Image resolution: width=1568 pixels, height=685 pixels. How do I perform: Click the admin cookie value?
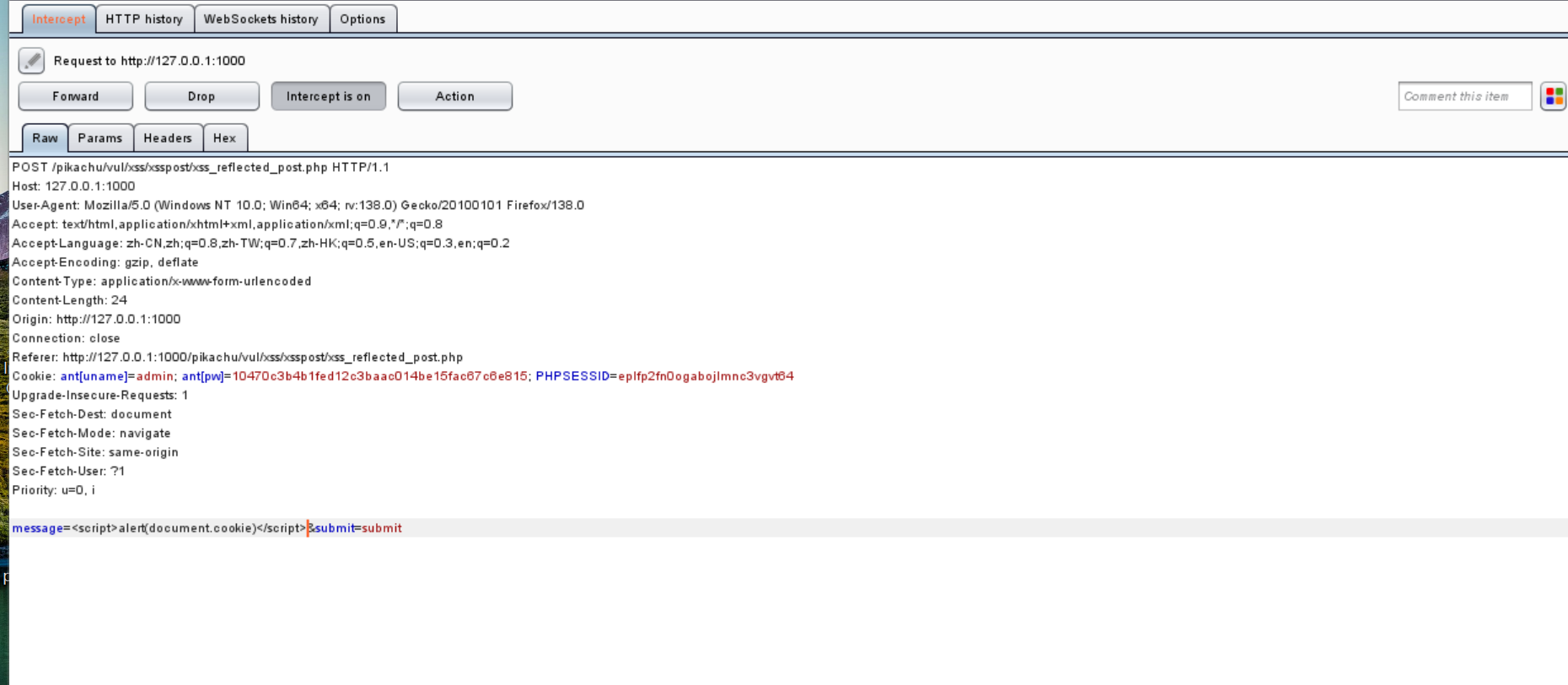155,376
